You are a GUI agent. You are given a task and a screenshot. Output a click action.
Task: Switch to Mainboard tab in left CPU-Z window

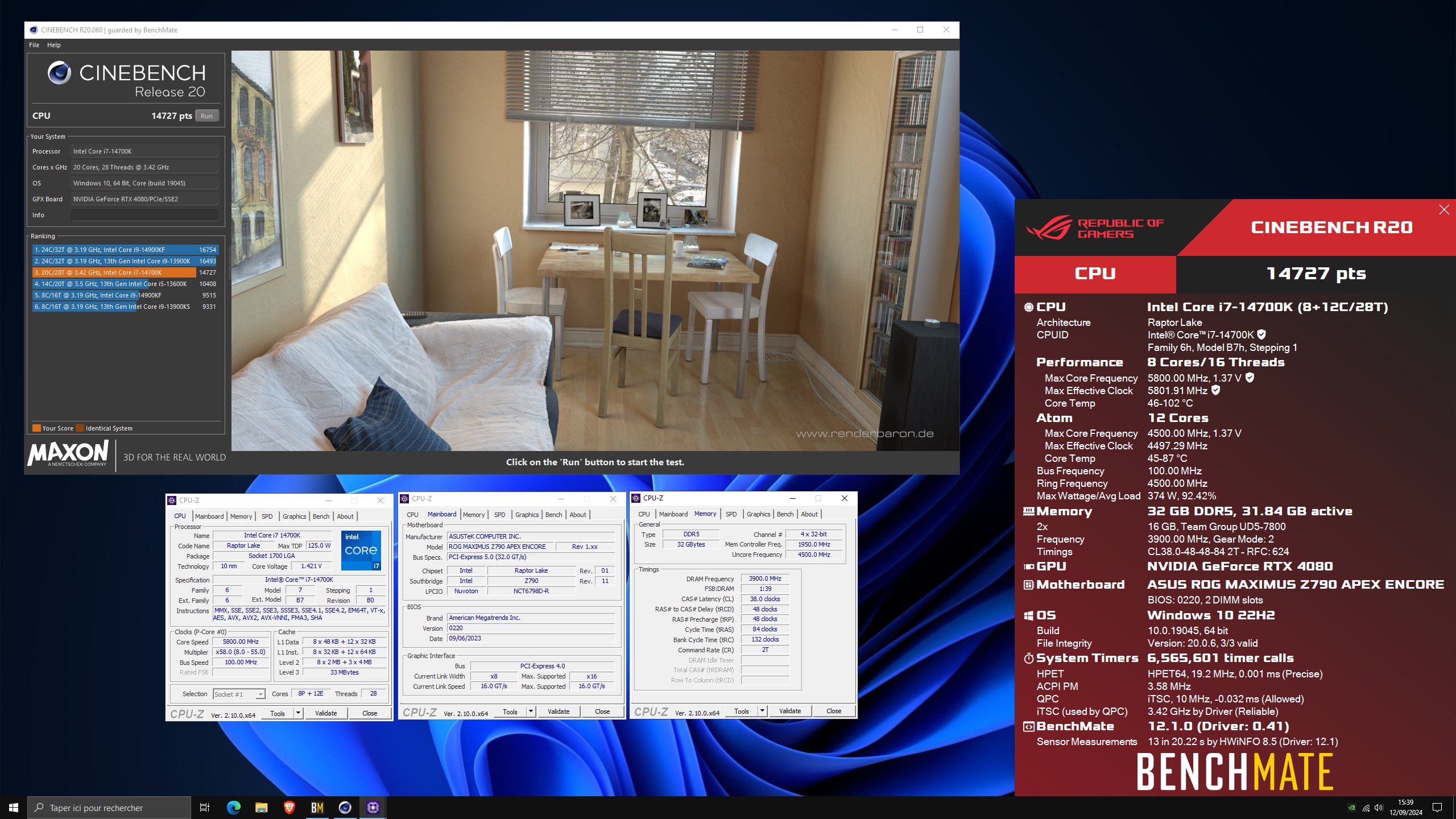click(209, 516)
